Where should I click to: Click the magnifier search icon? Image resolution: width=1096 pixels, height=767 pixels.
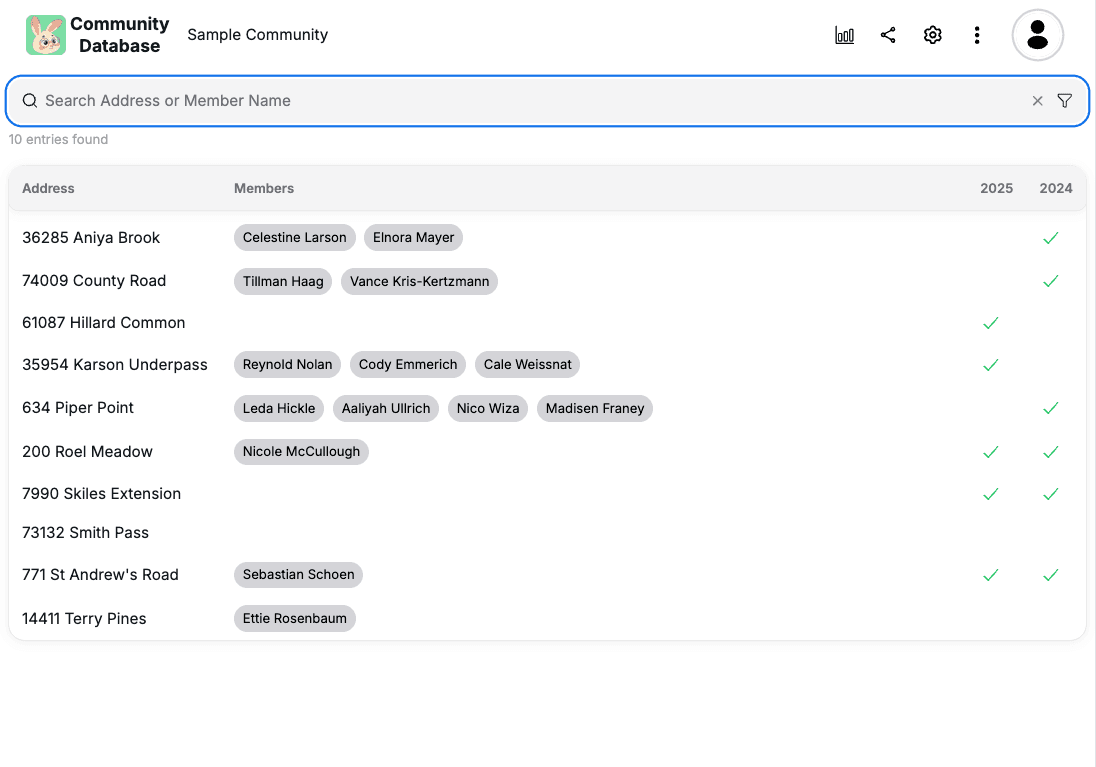click(x=30, y=101)
